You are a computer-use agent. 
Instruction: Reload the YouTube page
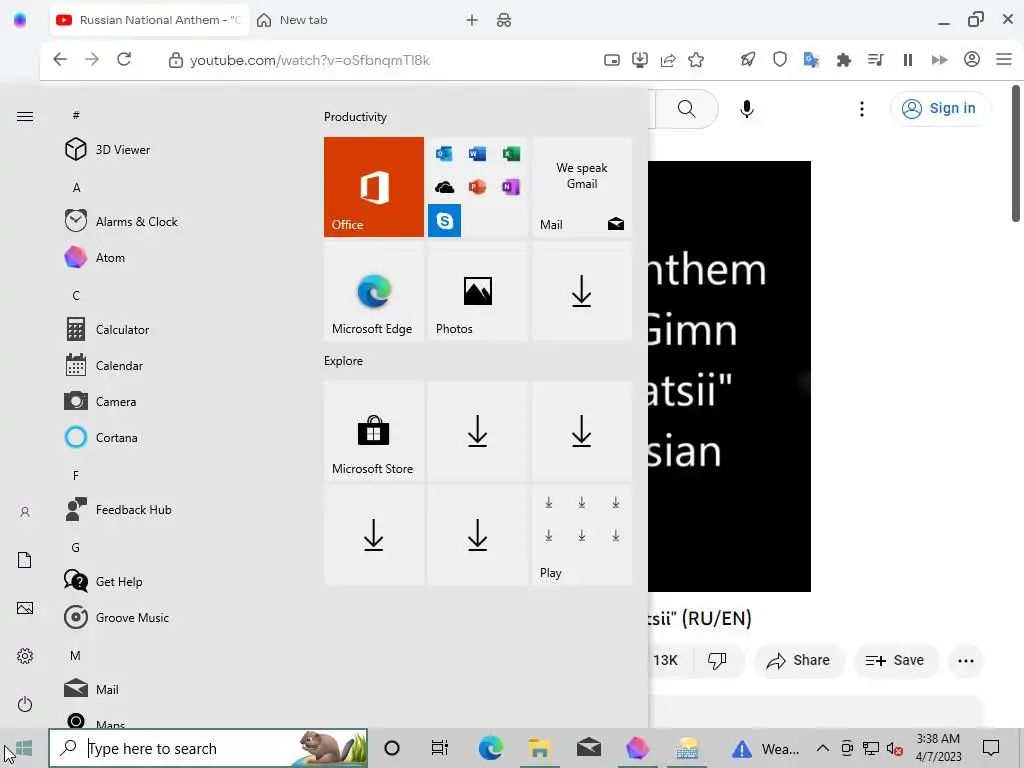click(x=124, y=60)
